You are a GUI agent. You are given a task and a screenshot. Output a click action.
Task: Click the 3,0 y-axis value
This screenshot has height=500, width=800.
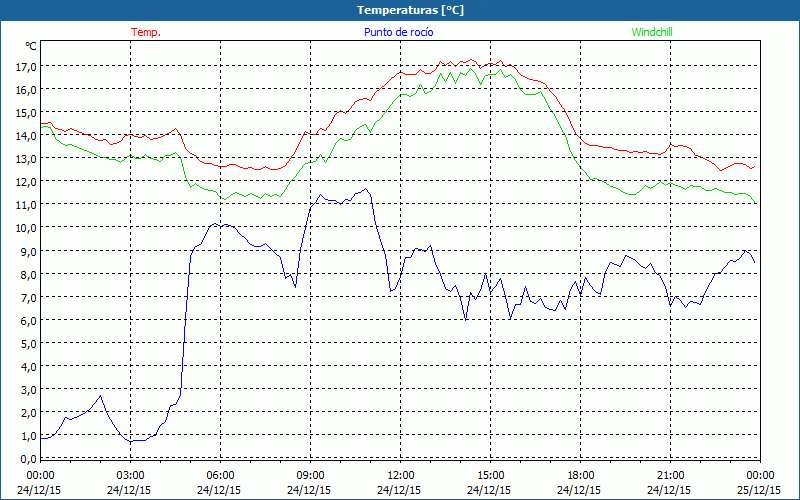(x=29, y=390)
